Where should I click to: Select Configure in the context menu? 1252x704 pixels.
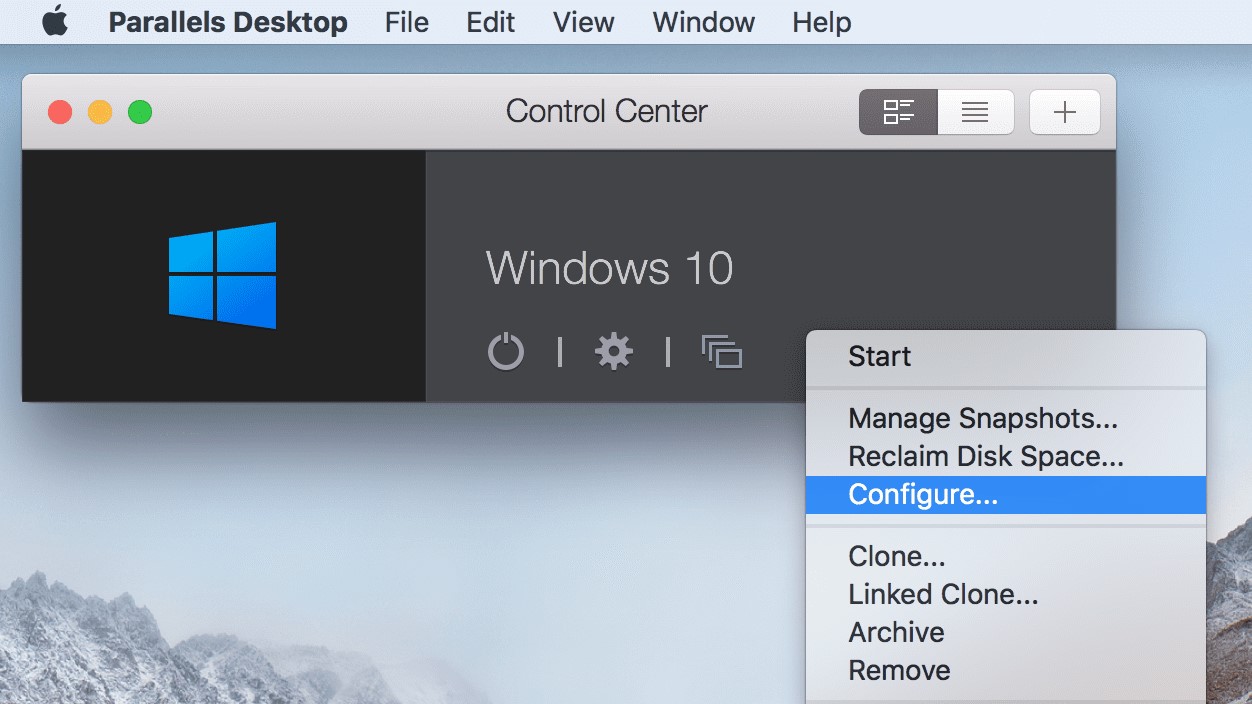1006,495
